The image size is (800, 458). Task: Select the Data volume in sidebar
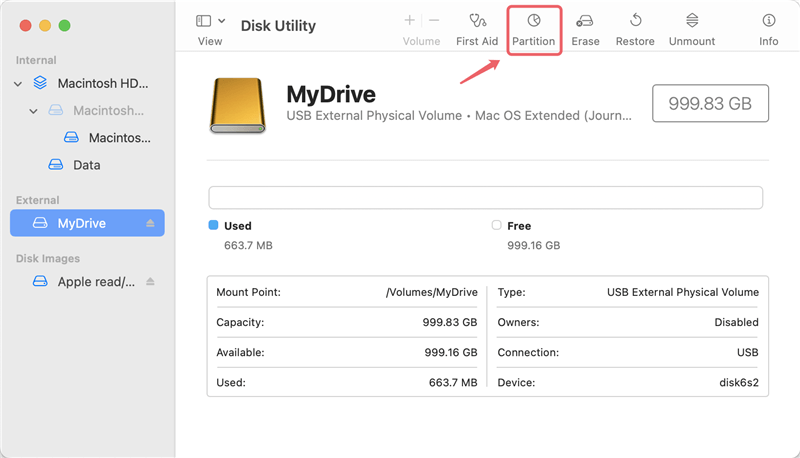(x=87, y=165)
